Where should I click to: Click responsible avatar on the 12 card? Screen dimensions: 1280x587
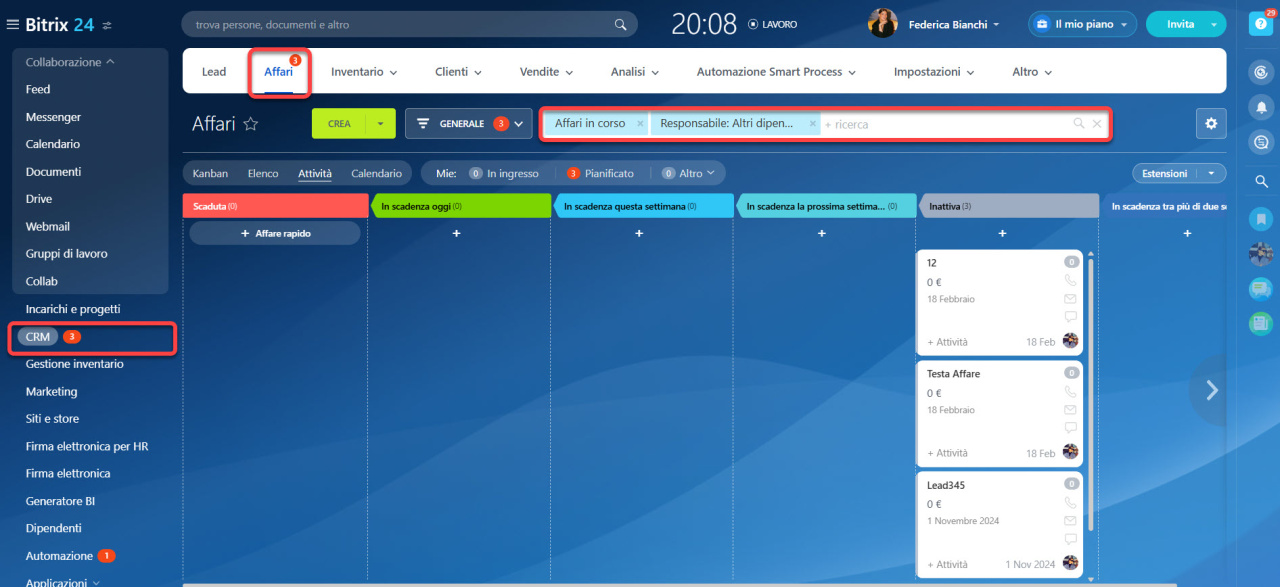pyautogui.click(x=1071, y=341)
